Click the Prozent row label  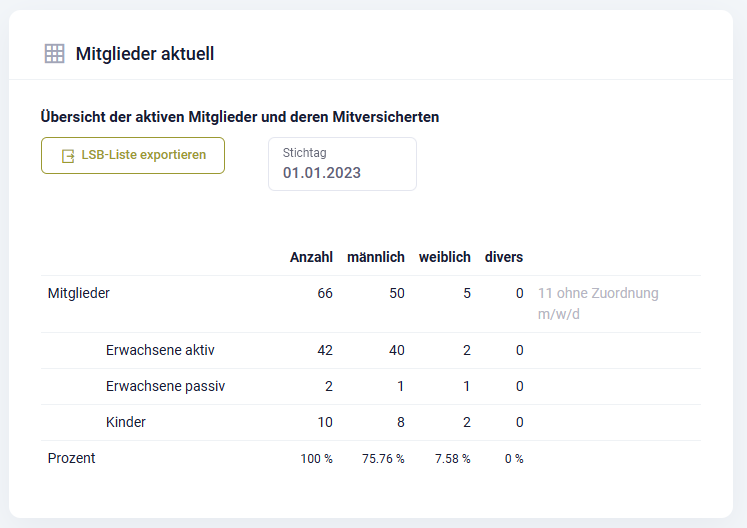pos(72,458)
